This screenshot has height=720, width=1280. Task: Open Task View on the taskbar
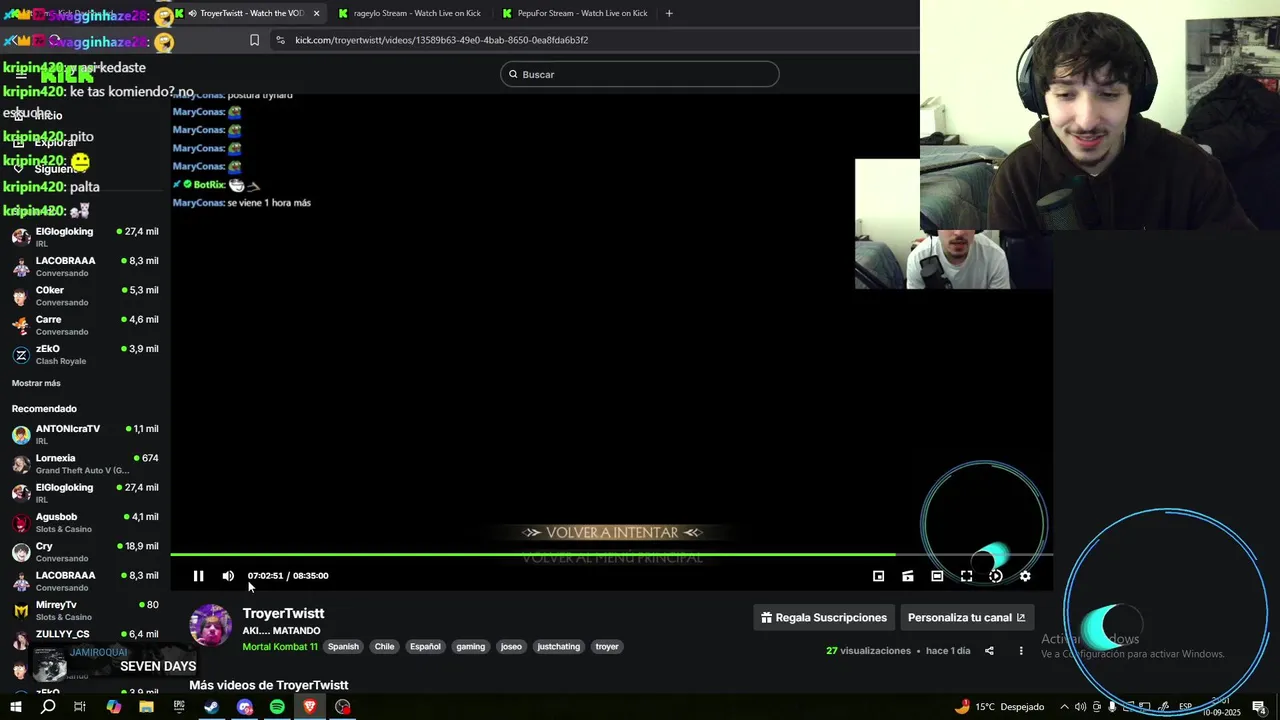point(80,707)
